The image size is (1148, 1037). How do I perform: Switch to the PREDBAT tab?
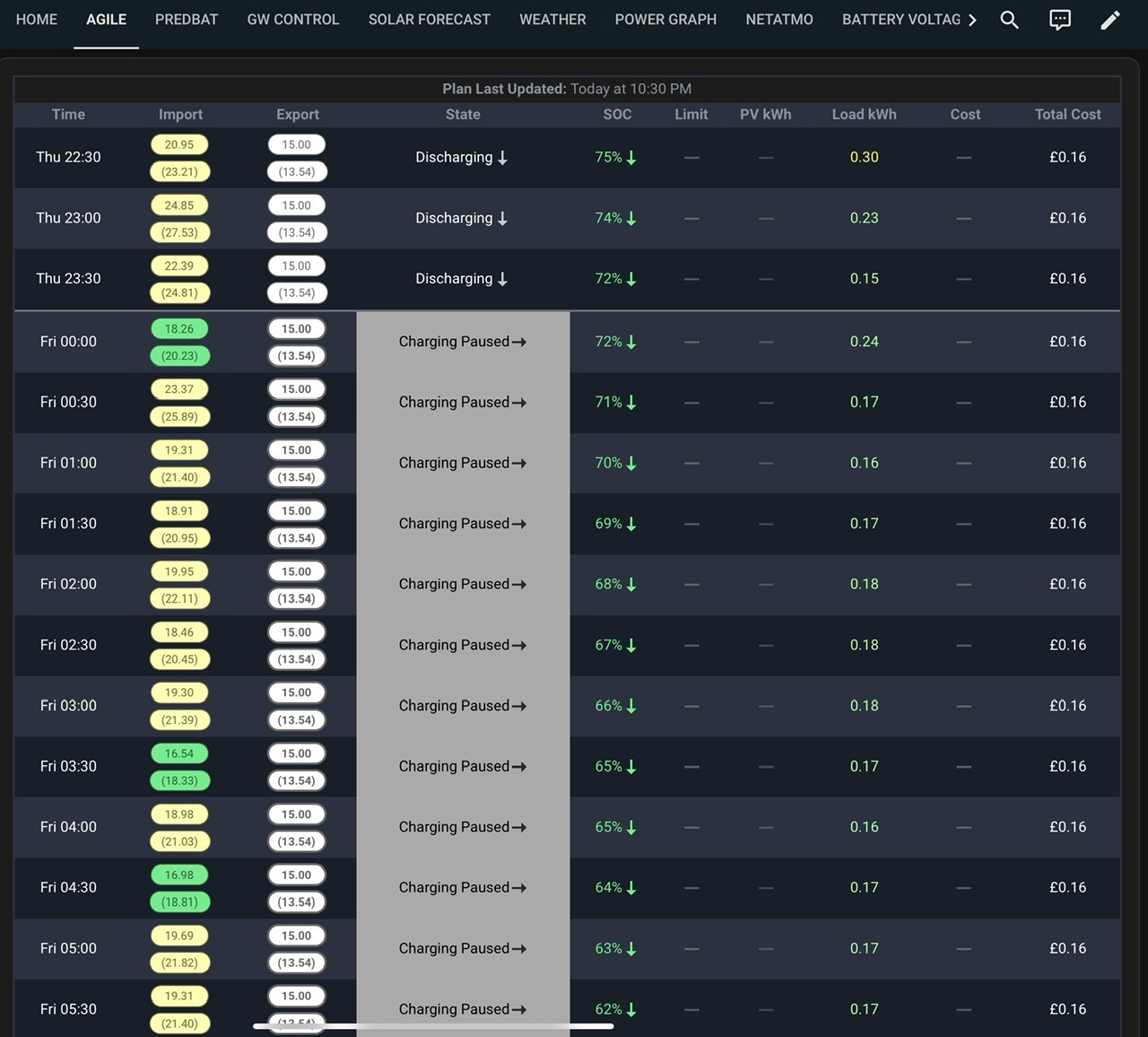click(187, 20)
